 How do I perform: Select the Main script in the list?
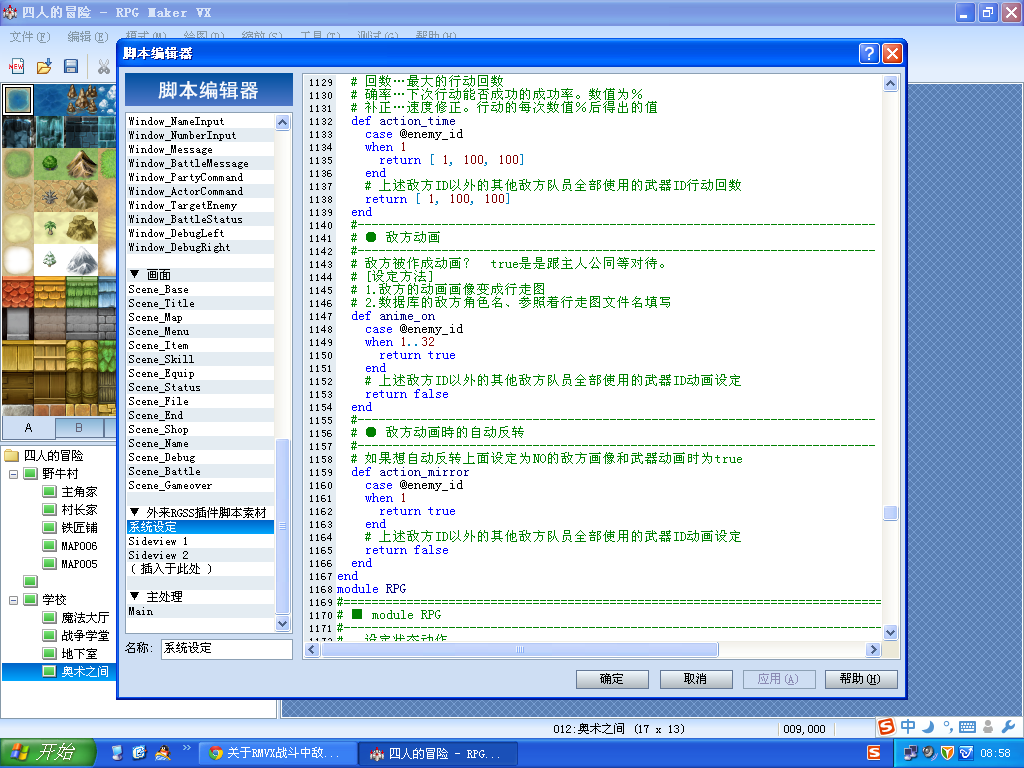(200, 611)
